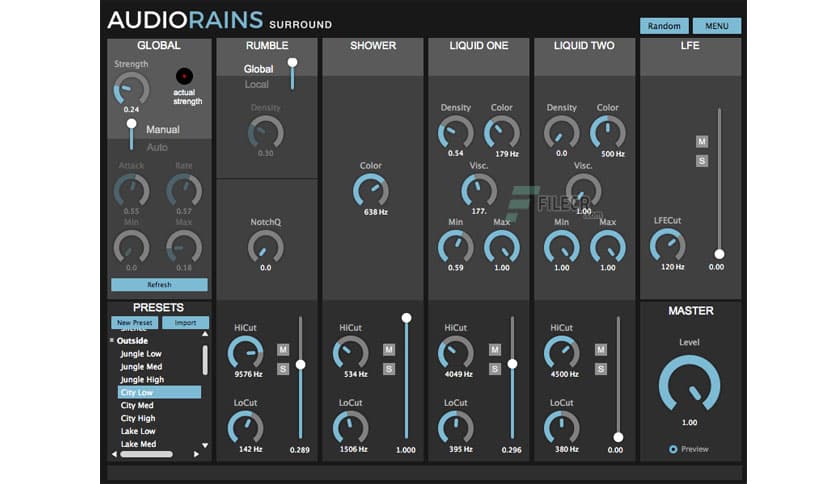Click the preset list scroll-right arrow
This screenshot has width=836, height=484.
click(x=196, y=454)
